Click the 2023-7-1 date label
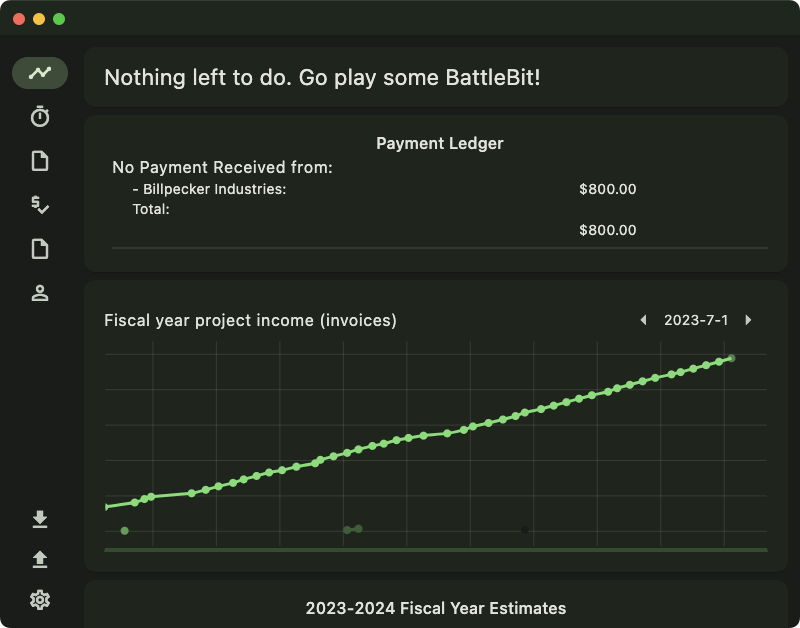Image resolution: width=800 pixels, height=628 pixels. (x=696, y=320)
